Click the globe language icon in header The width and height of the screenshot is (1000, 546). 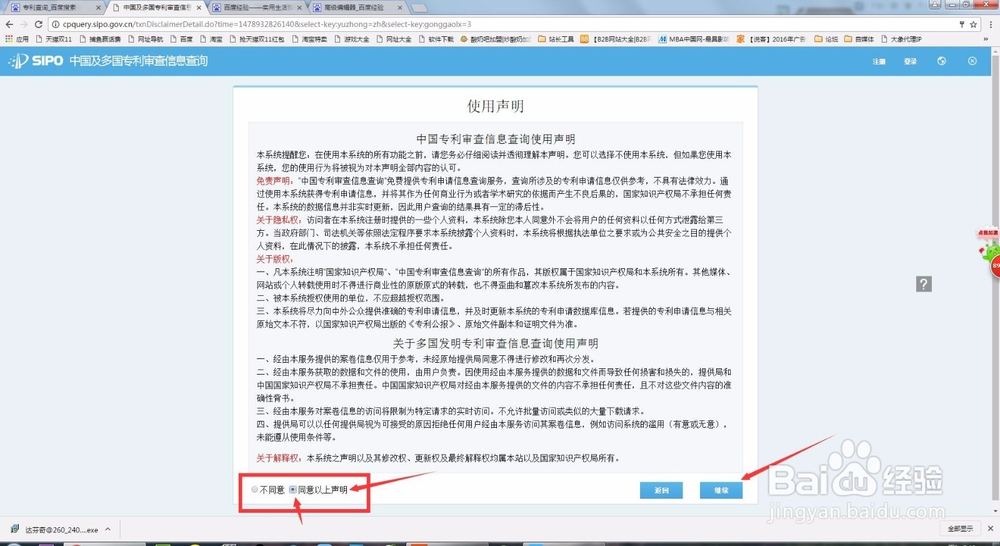point(941,61)
